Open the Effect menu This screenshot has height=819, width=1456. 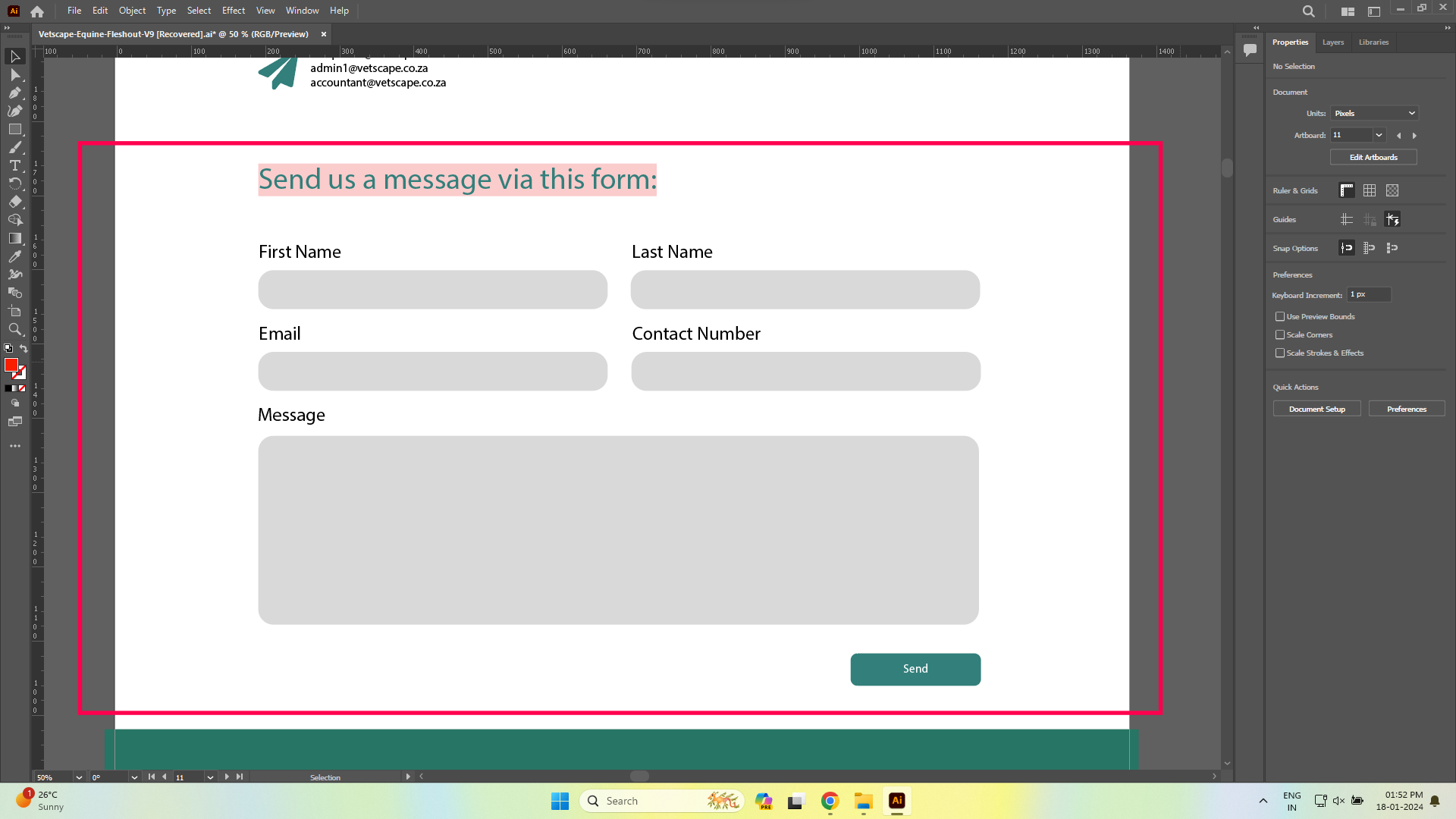[233, 11]
